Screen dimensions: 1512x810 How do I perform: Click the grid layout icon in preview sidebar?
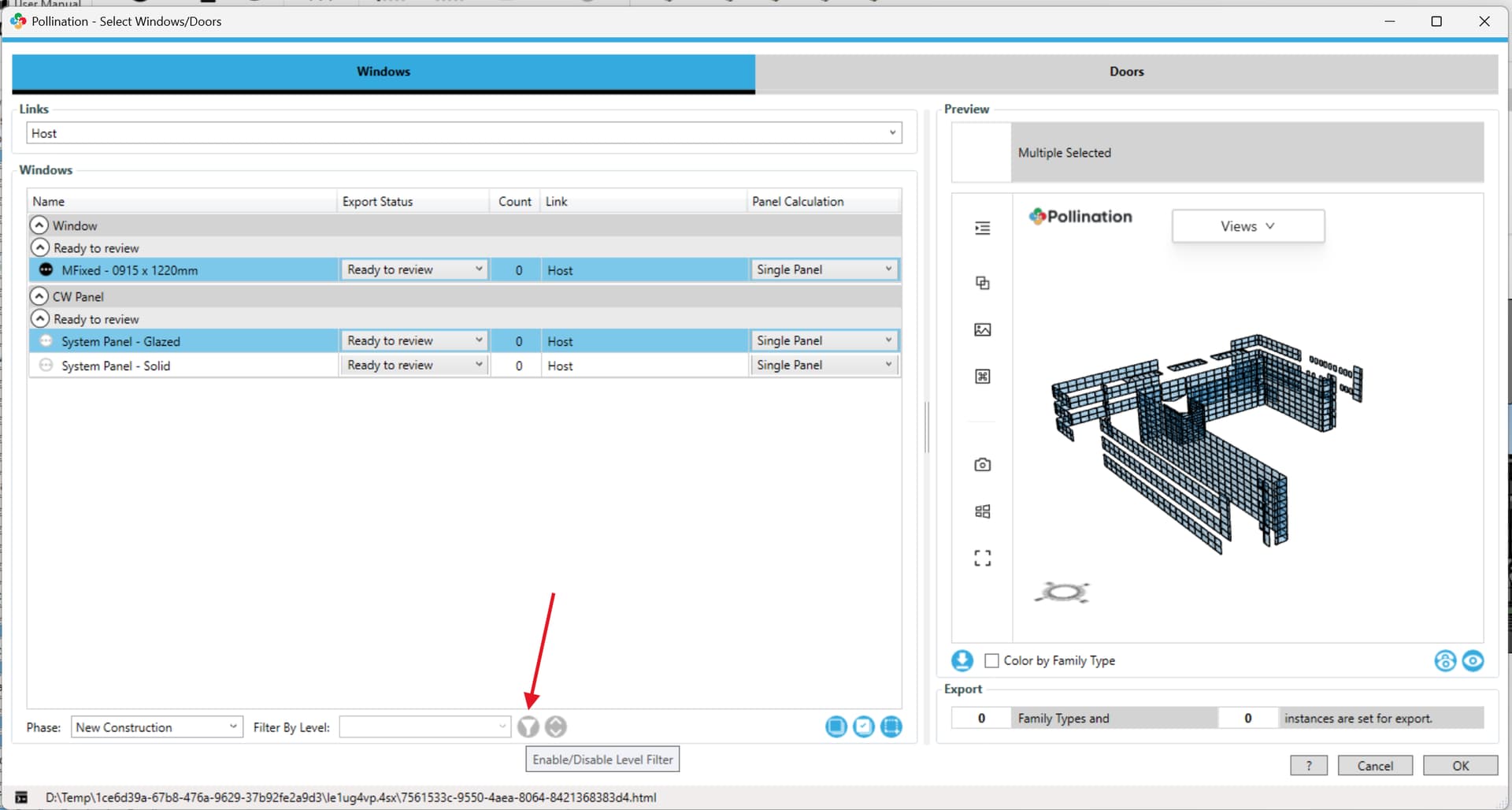[x=983, y=511]
